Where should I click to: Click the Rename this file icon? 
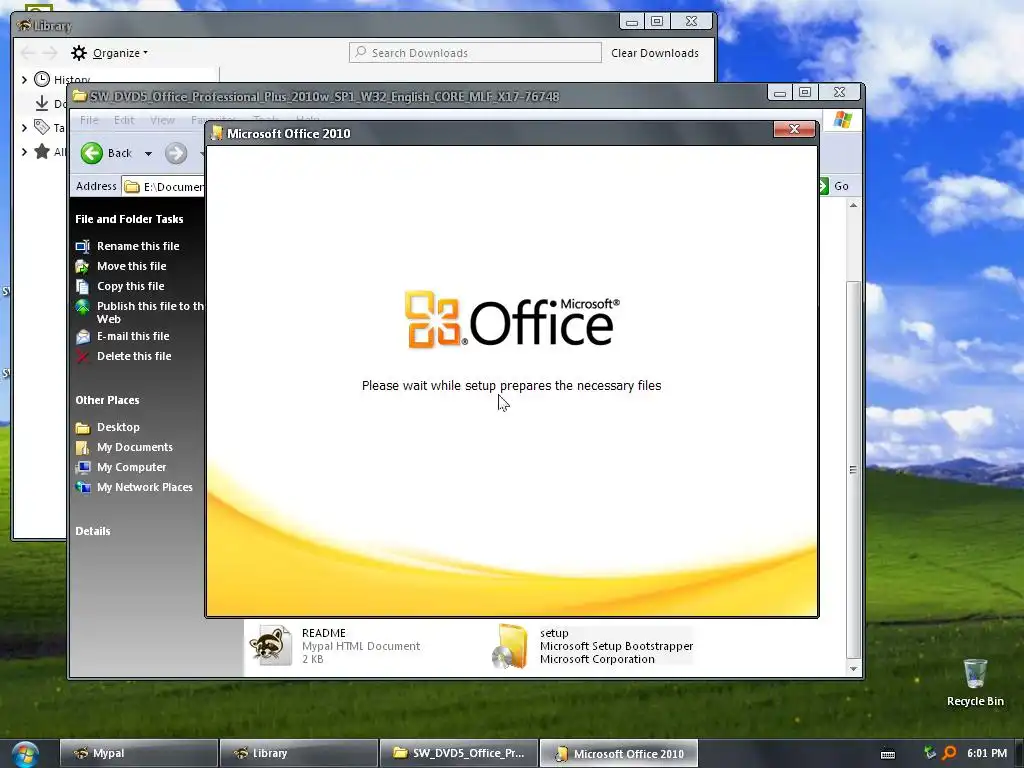(82, 246)
